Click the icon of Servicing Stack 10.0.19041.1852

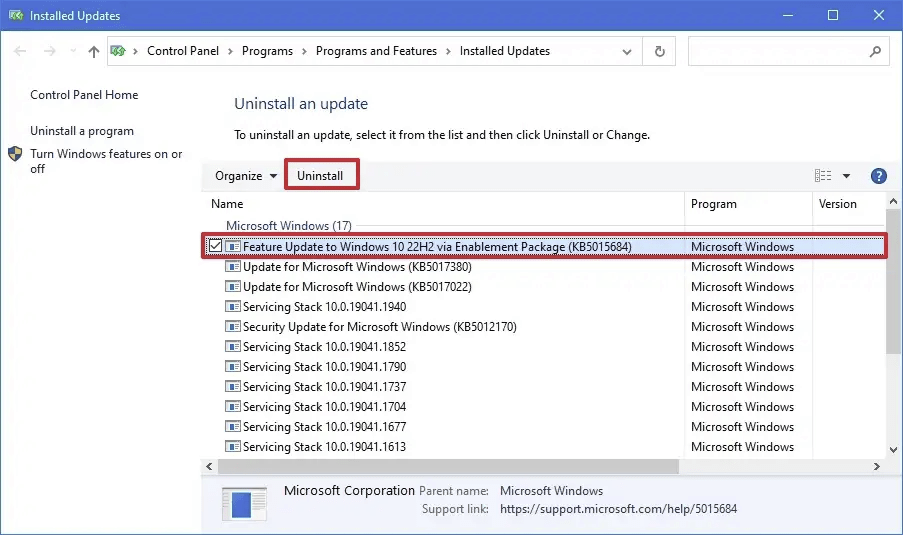[233, 347]
